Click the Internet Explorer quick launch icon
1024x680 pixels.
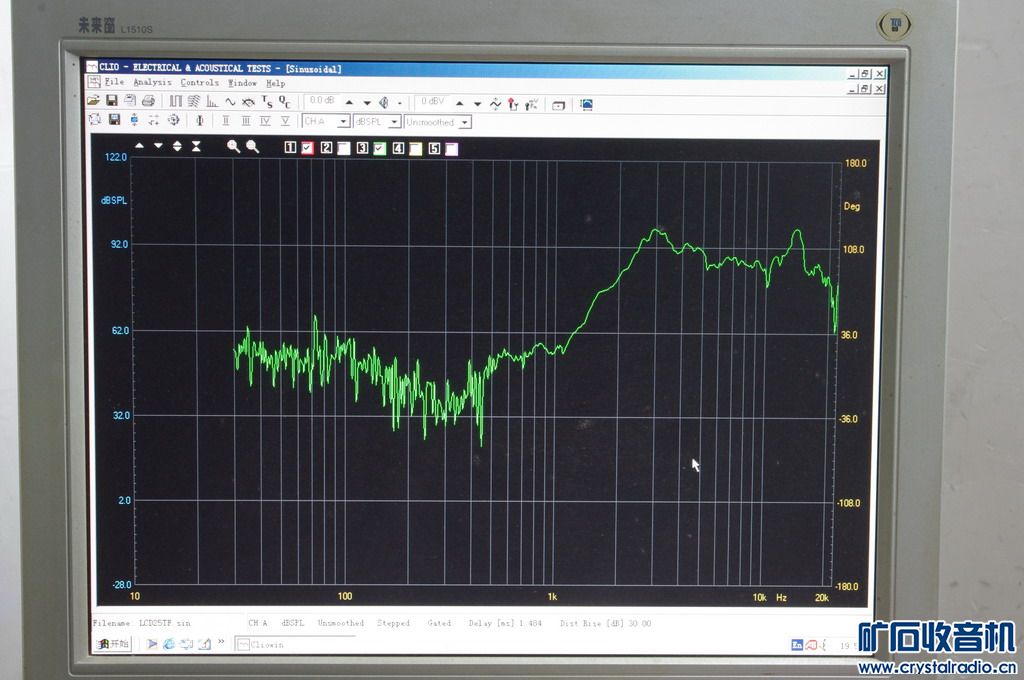click(168, 643)
